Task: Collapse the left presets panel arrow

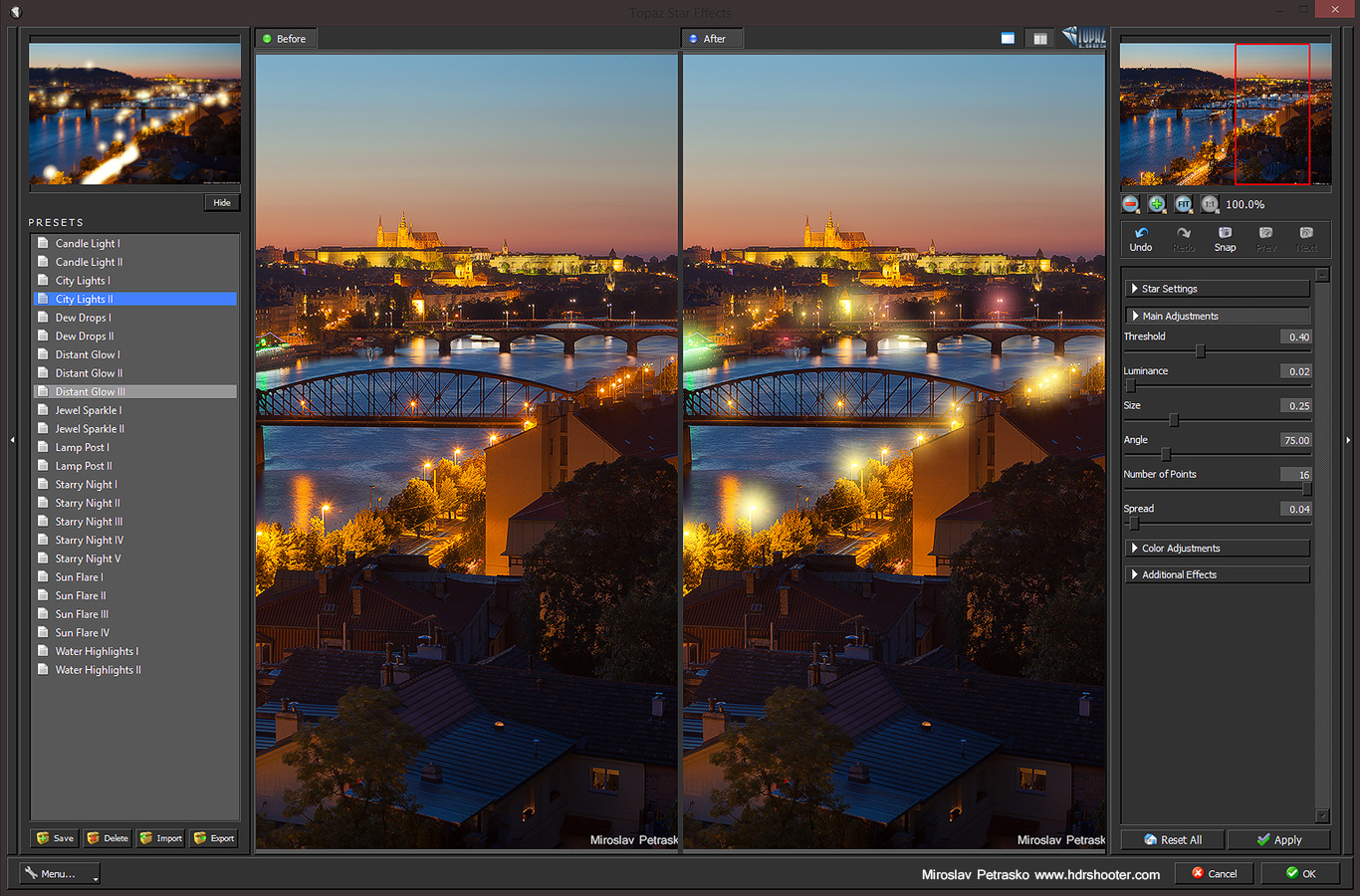Action: click(12, 439)
